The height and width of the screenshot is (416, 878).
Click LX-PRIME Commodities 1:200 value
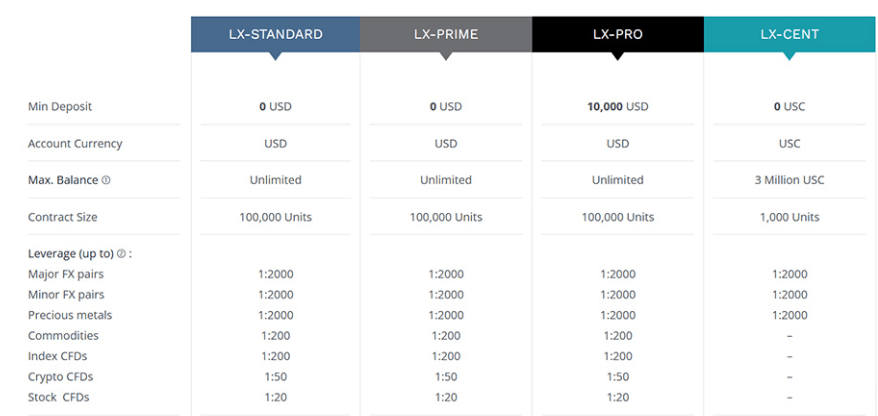[446, 336]
